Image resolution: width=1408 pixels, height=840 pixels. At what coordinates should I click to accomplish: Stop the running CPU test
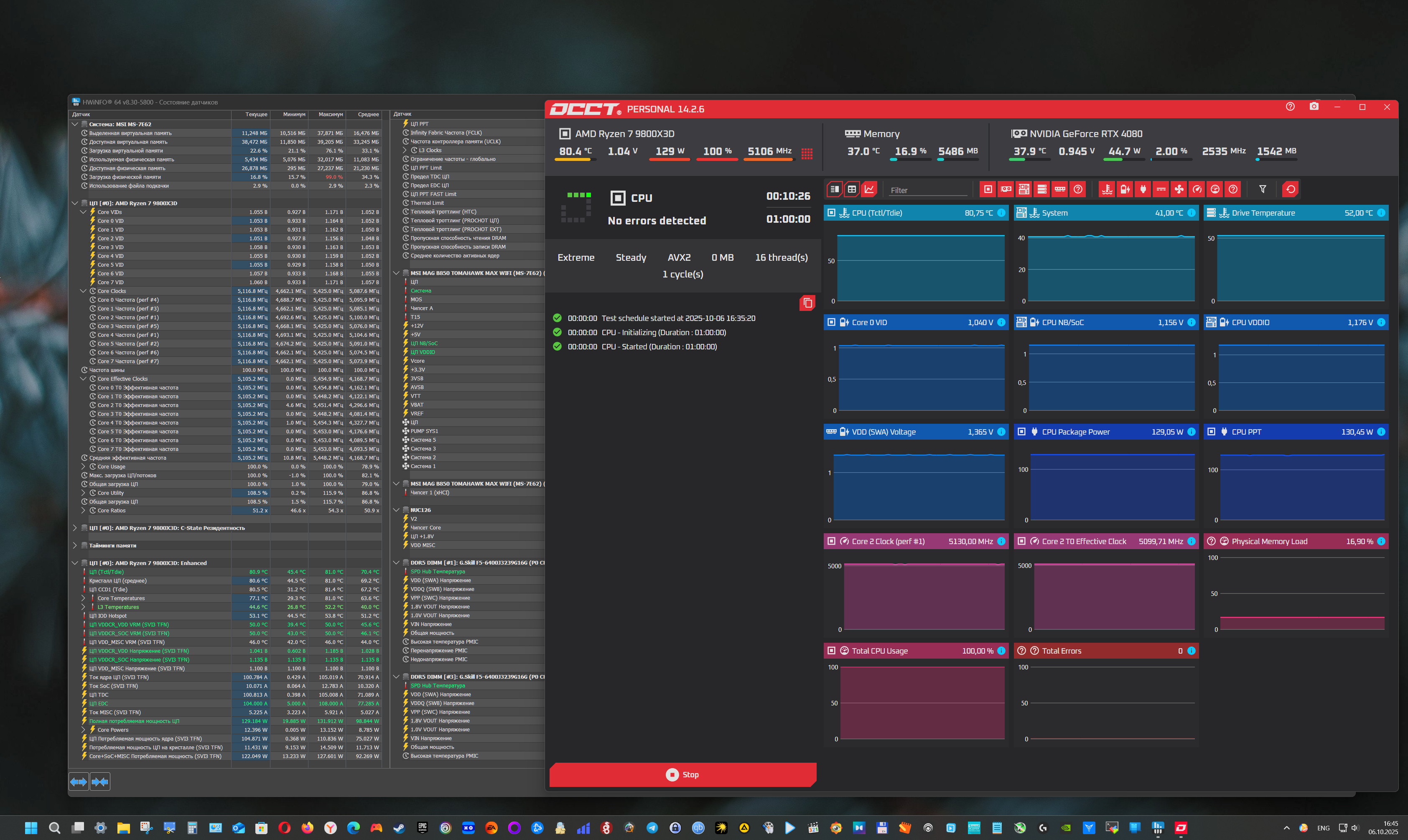tap(682, 774)
